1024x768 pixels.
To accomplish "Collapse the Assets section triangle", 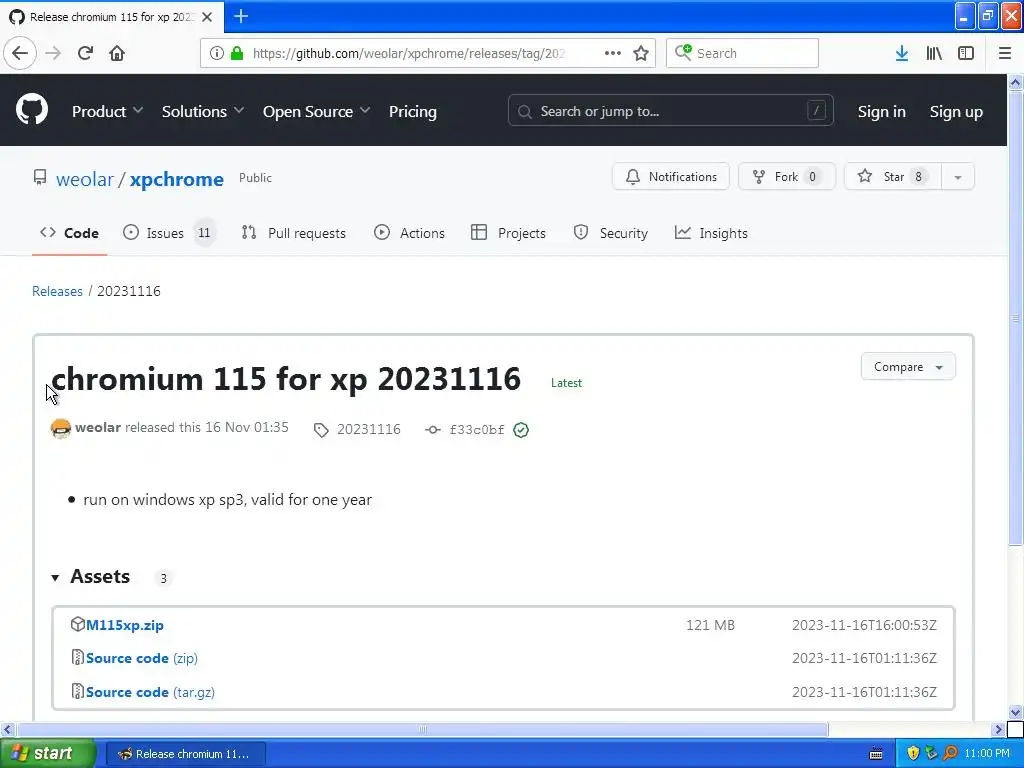I will pos(56,577).
